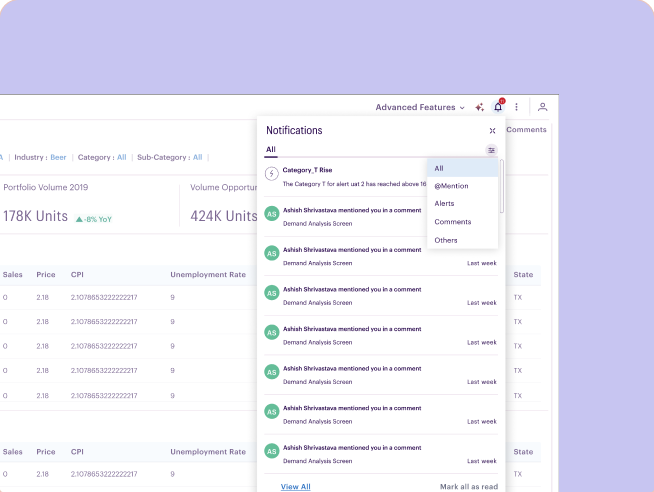Choose Comments in the filter menu
This screenshot has width=654, height=492.
pos(463,222)
